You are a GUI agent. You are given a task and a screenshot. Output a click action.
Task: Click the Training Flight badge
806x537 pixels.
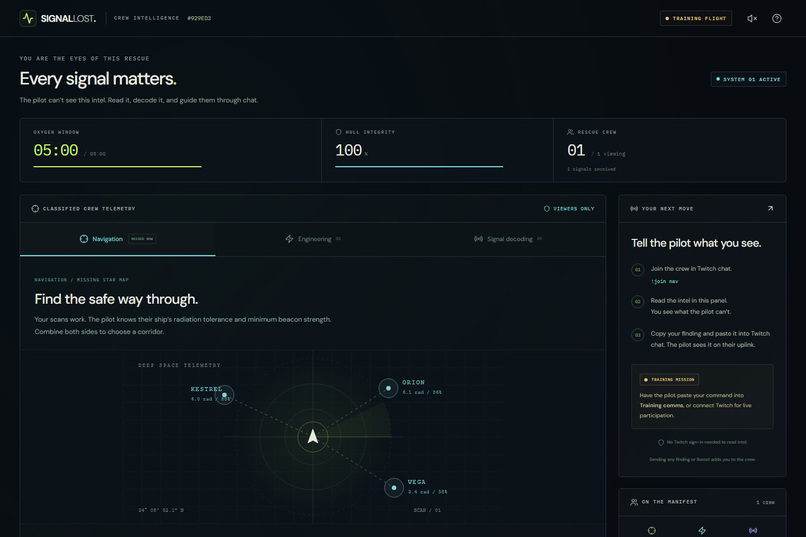(695, 18)
